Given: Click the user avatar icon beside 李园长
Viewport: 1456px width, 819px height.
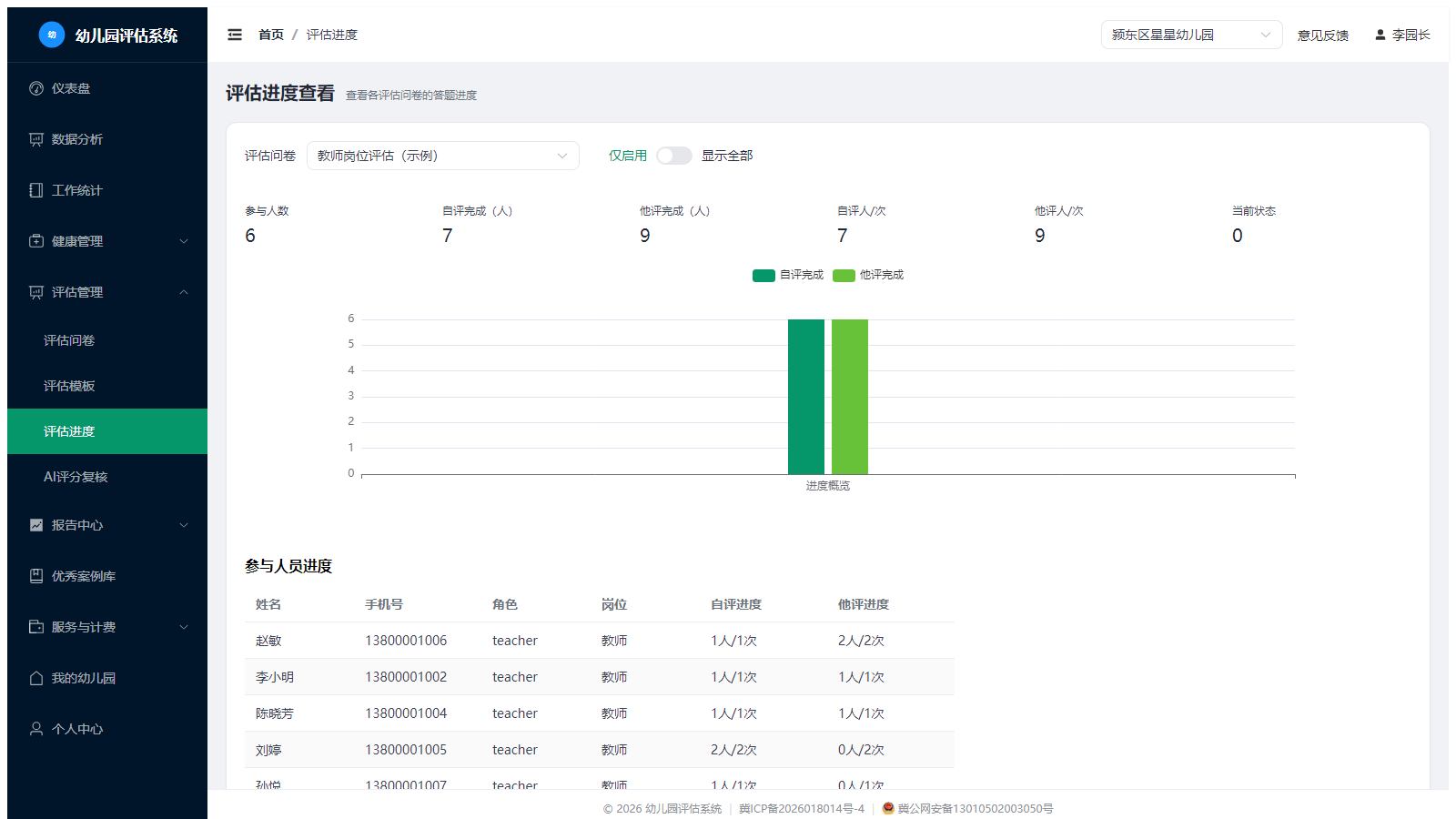Looking at the screenshot, I should [x=1380, y=35].
